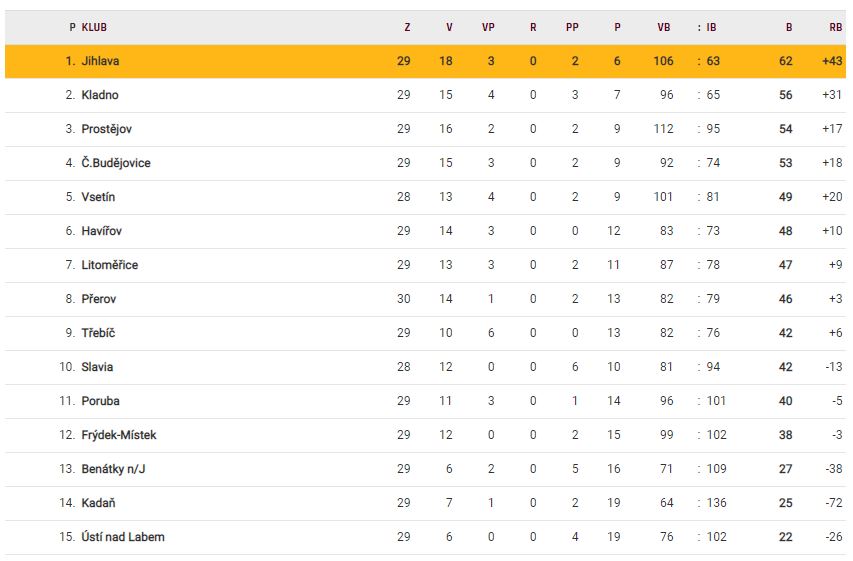Select Benátky n/J in the table
Image resolution: width=853 pixels, height=561 pixels.
pyautogui.click(x=113, y=469)
